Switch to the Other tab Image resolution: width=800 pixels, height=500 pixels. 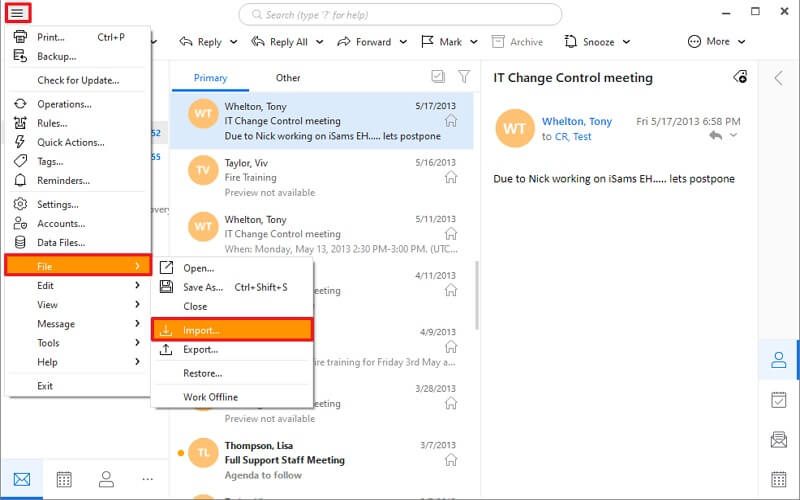288,78
